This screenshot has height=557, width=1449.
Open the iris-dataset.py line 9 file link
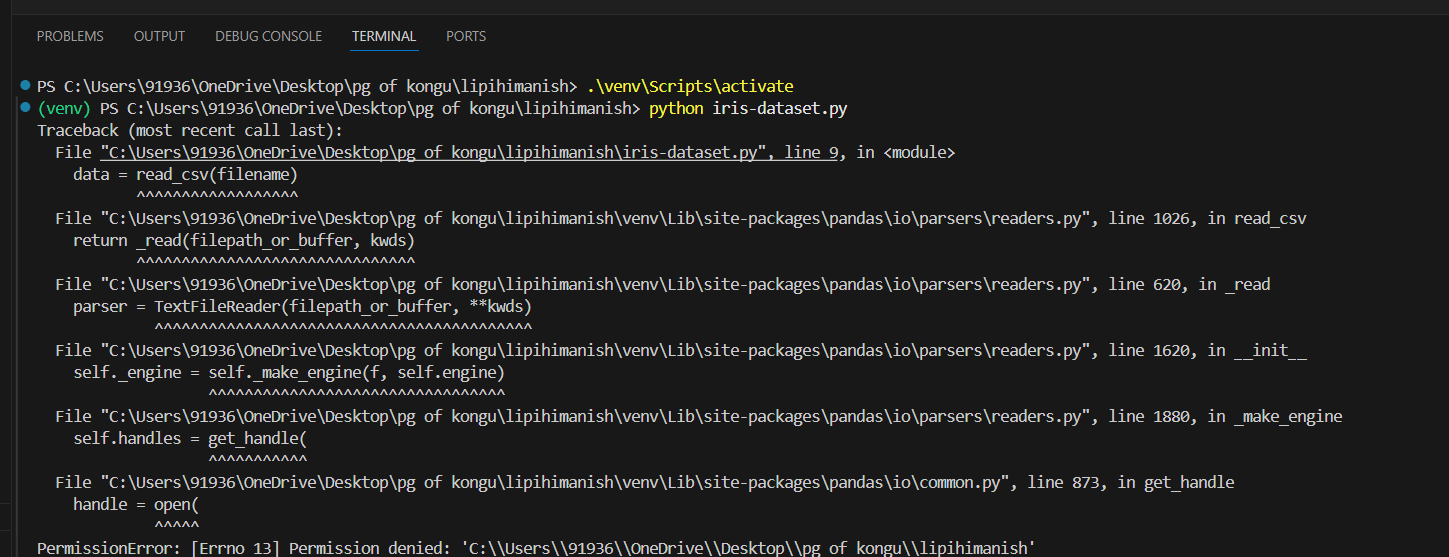[468, 152]
